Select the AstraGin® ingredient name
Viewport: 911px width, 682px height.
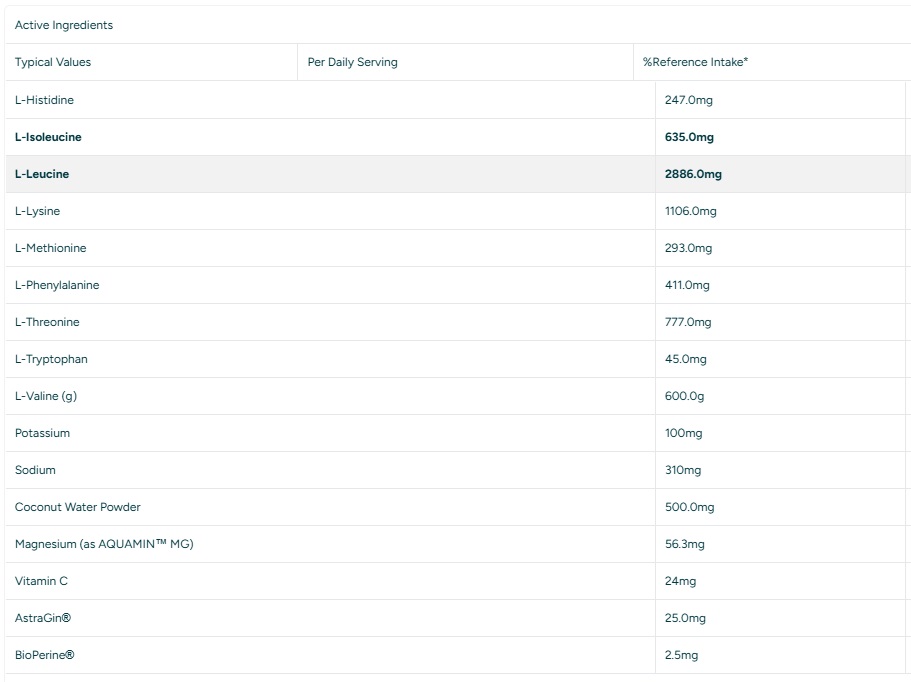tap(43, 618)
